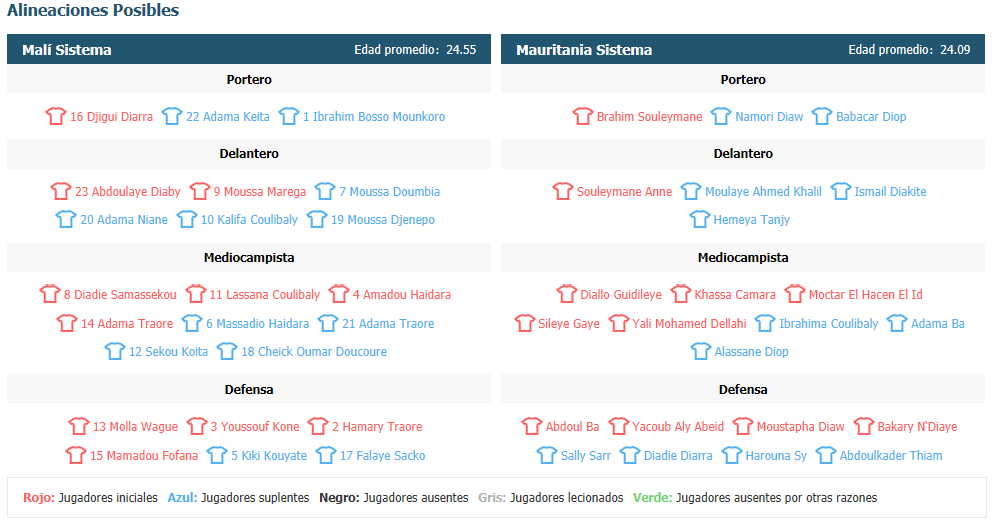The width and height of the screenshot is (993, 522).
Task: Click the Negro: Jugadores ausentes legend entry
Action: pyautogui.click(x=393, y=497)
